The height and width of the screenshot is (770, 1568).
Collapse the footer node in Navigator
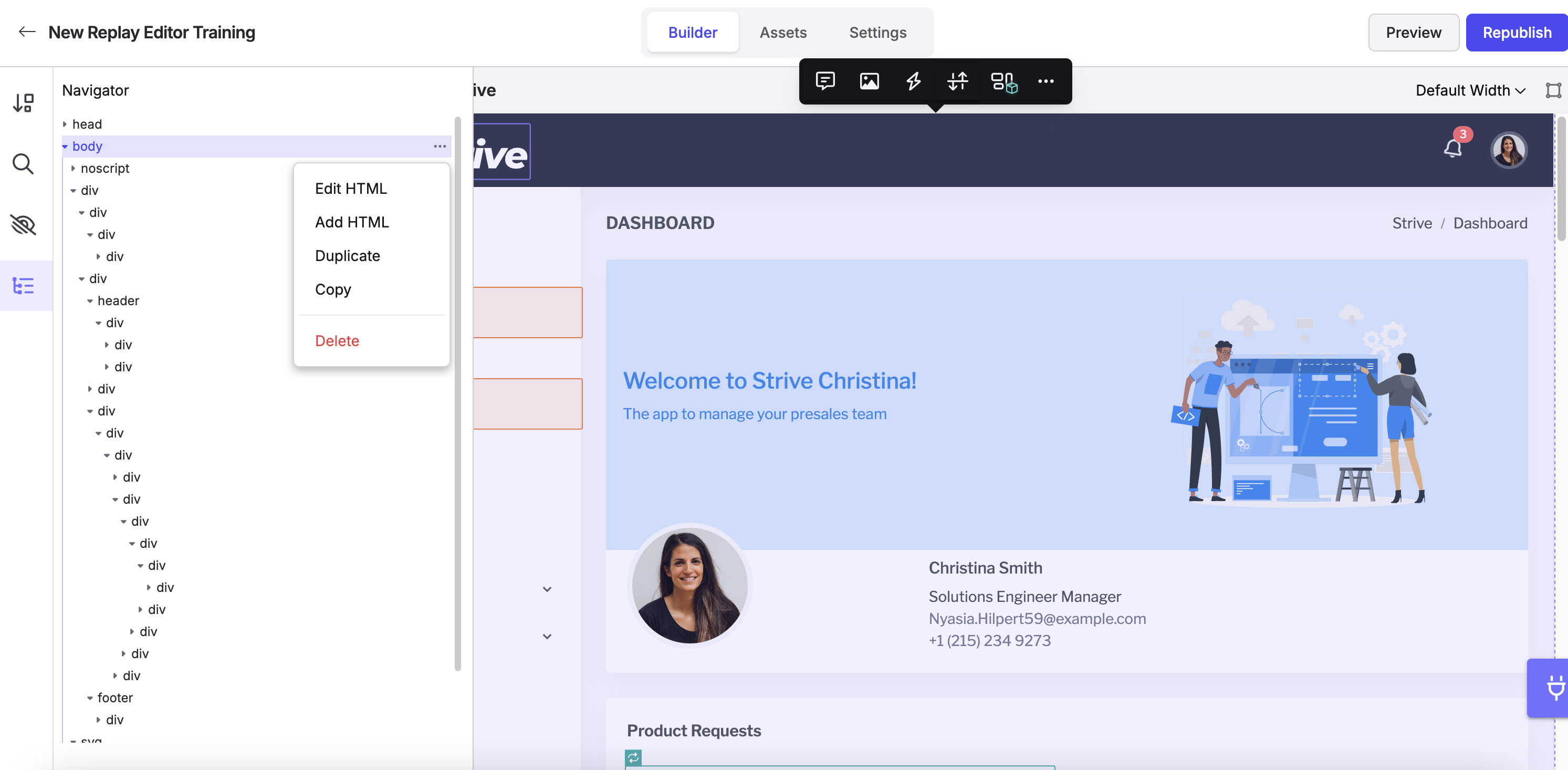coord(90,698)
